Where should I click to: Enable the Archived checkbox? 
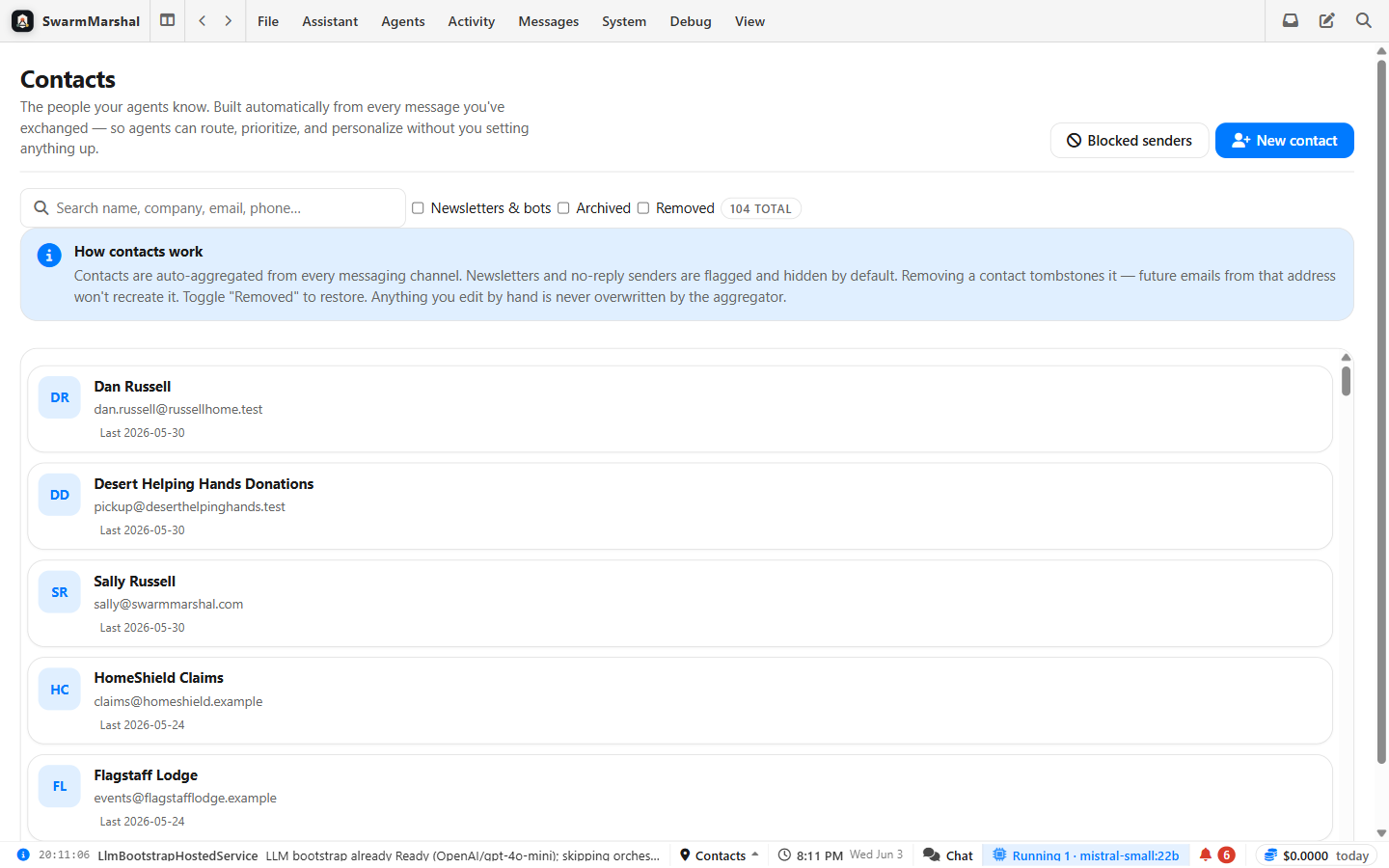point(563,208)
